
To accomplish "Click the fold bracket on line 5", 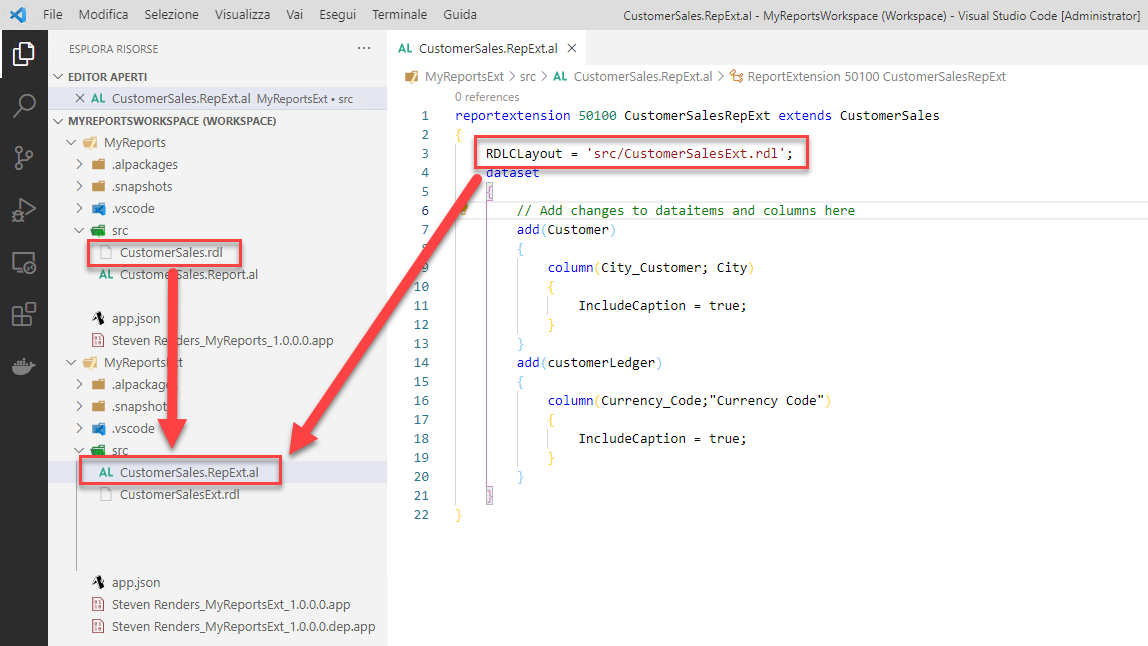I will point(490,192).
